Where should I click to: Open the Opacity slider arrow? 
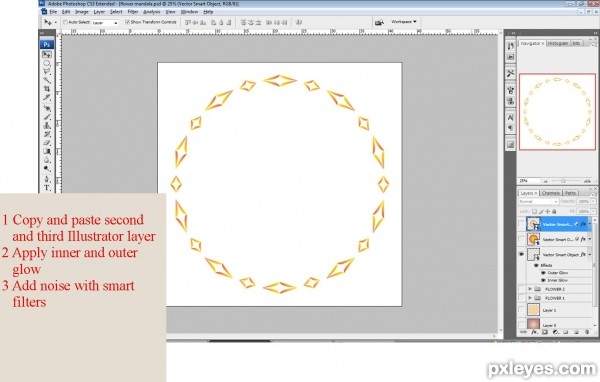click(x=593, y=201)
